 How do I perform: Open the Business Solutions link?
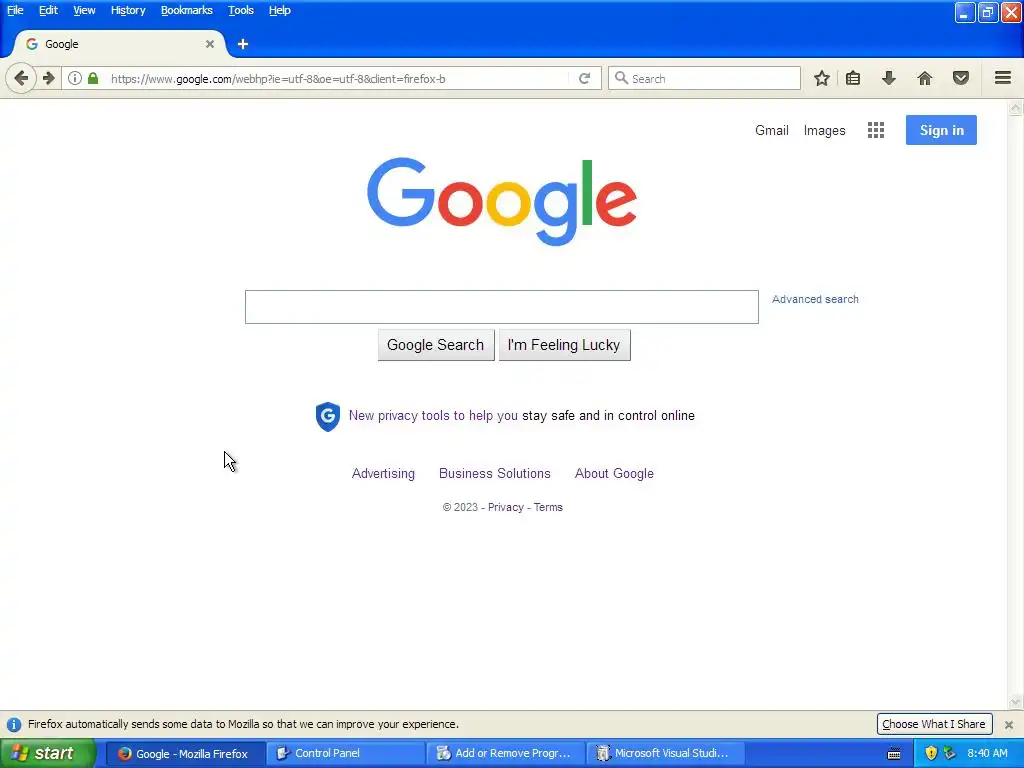494,473
